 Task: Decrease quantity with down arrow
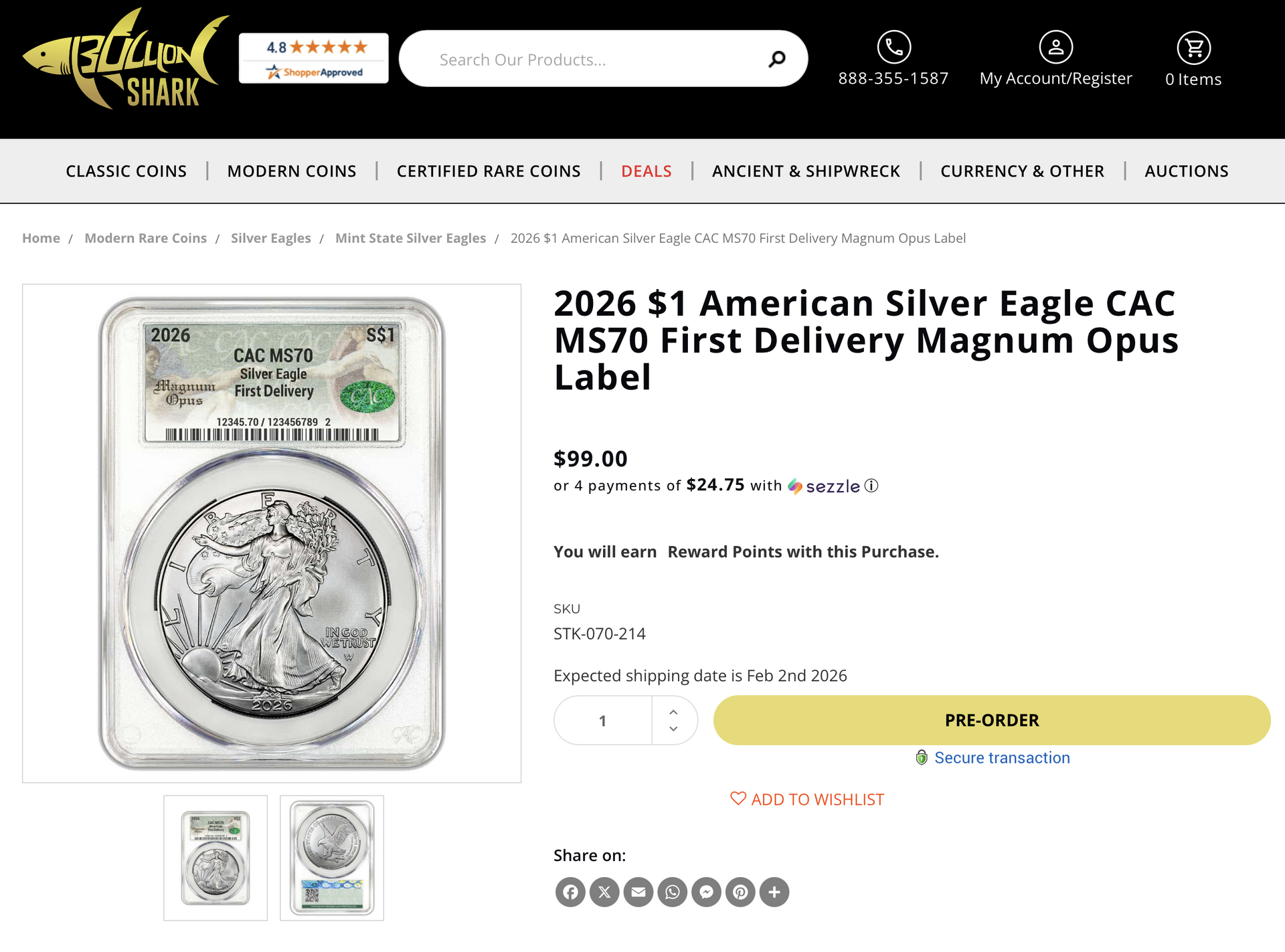pyautogui.click(x=673, y=729)
